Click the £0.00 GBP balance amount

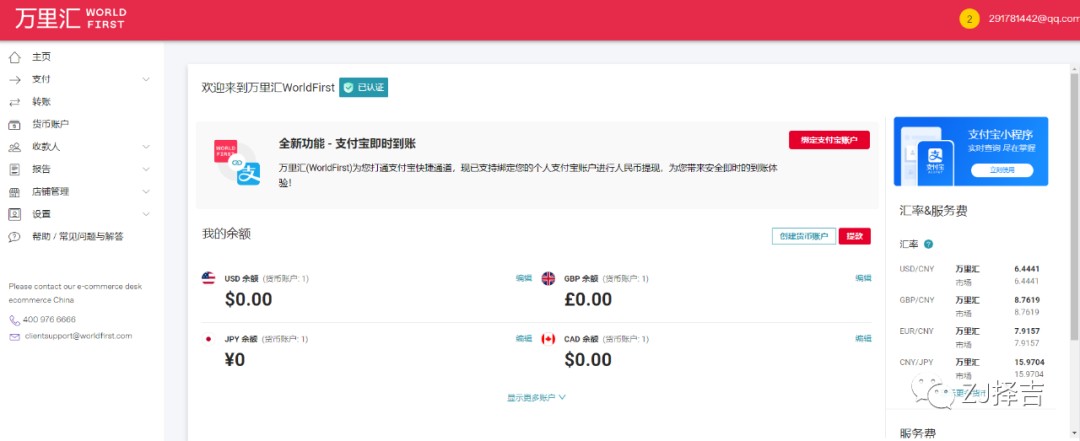(588, 299)
